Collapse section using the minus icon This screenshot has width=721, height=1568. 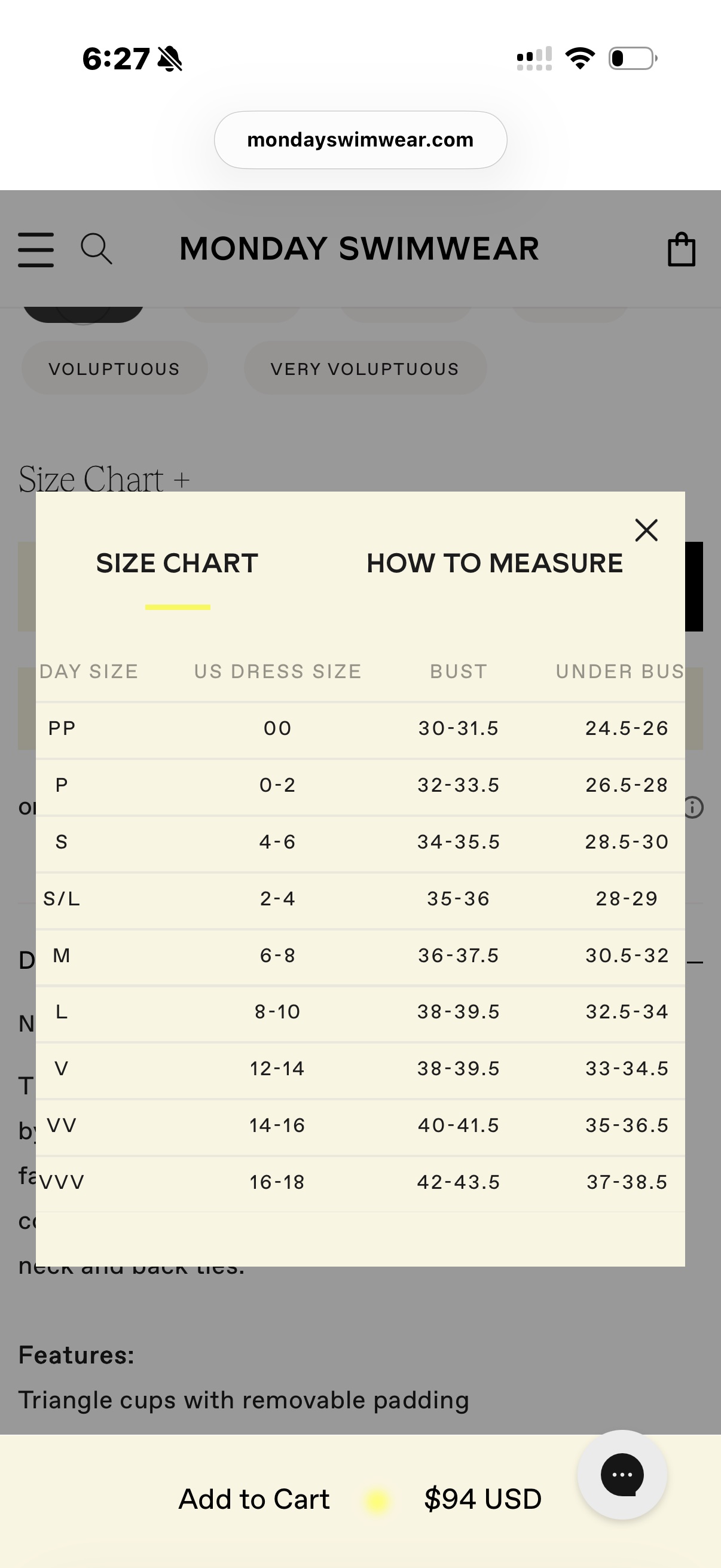point(695,962)
